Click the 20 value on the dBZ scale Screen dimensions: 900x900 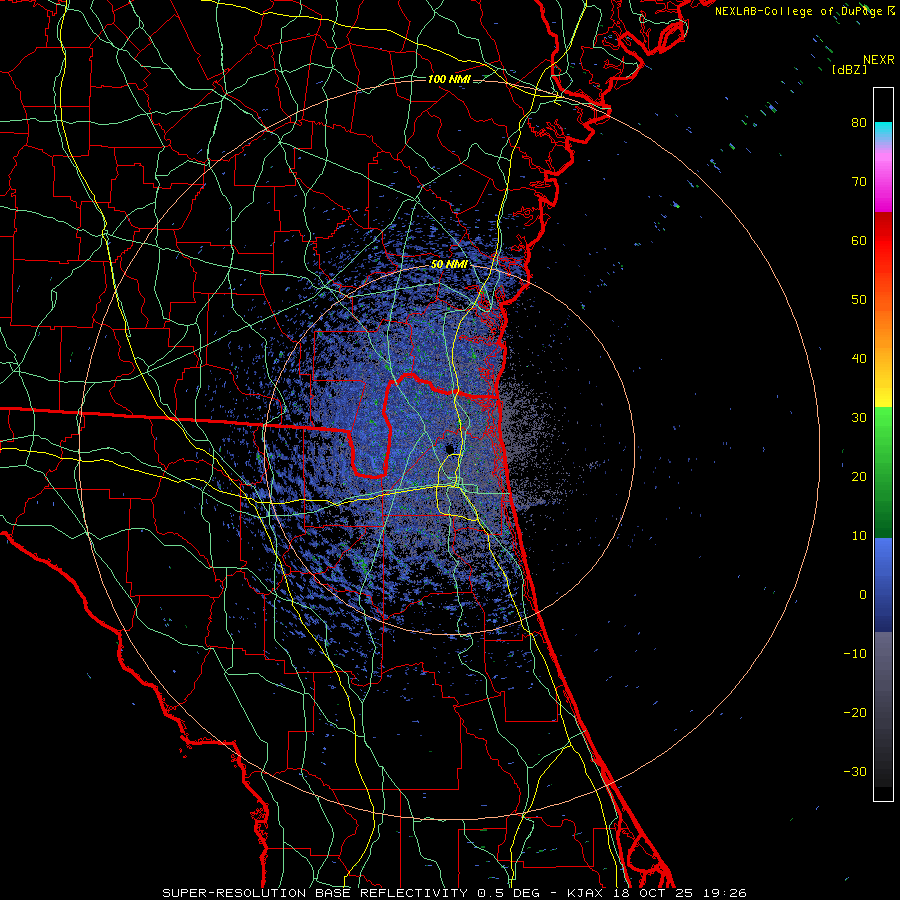pos(859,477)
